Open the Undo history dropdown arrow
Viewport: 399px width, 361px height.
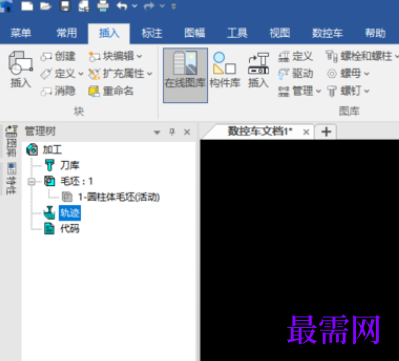pyautogui.click(x=134, y=6)
